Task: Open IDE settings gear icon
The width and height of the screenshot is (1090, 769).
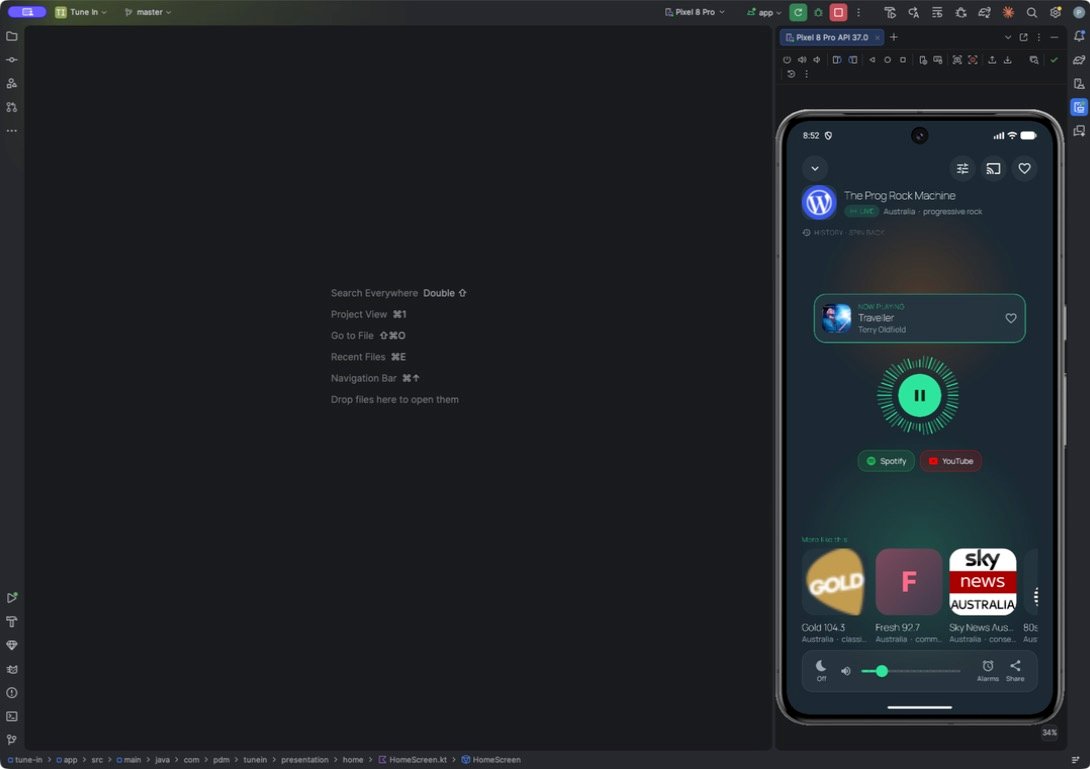Action: (x=1055, y=12)
